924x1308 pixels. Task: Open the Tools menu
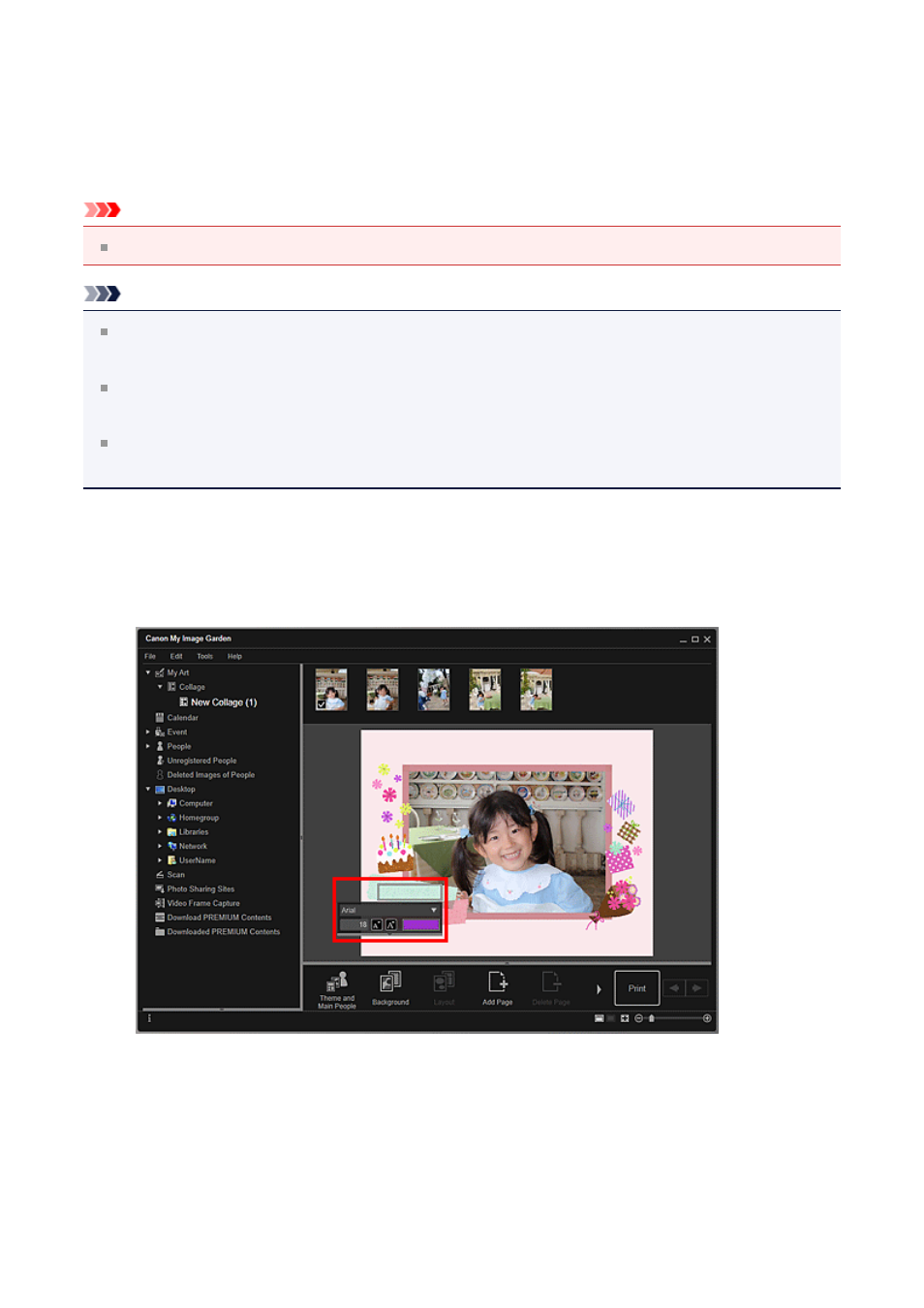click(x=205, y=656)
